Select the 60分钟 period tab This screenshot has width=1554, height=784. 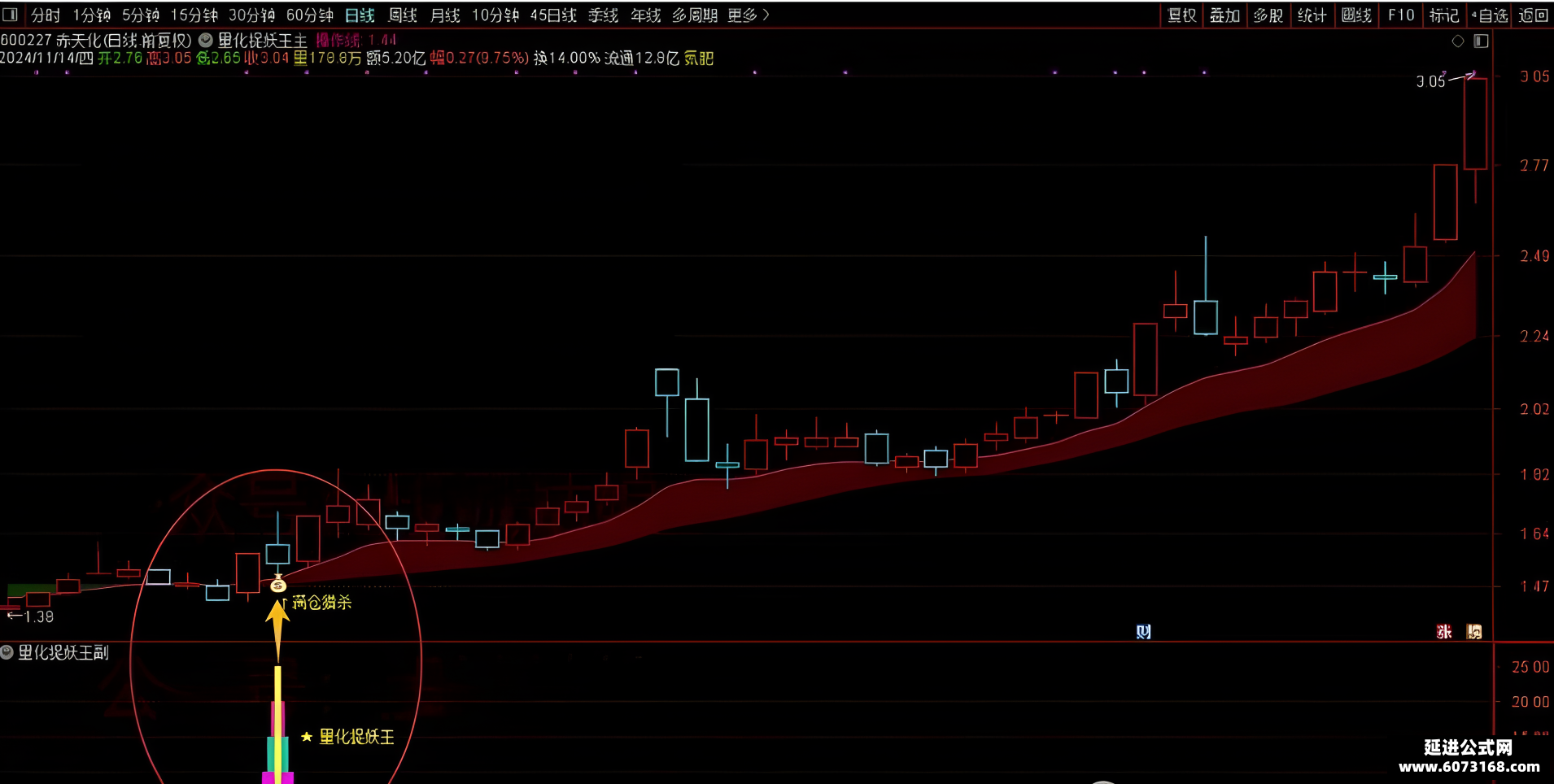[x=310, y=15]
